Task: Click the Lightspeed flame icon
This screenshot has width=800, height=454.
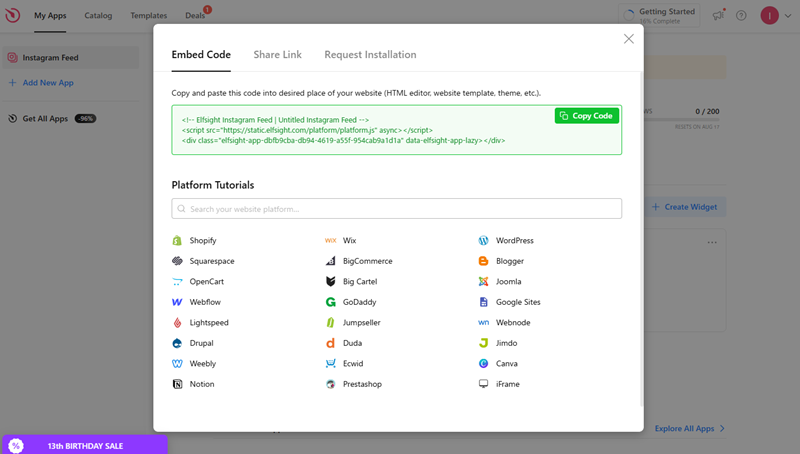Action: [177, 322]
